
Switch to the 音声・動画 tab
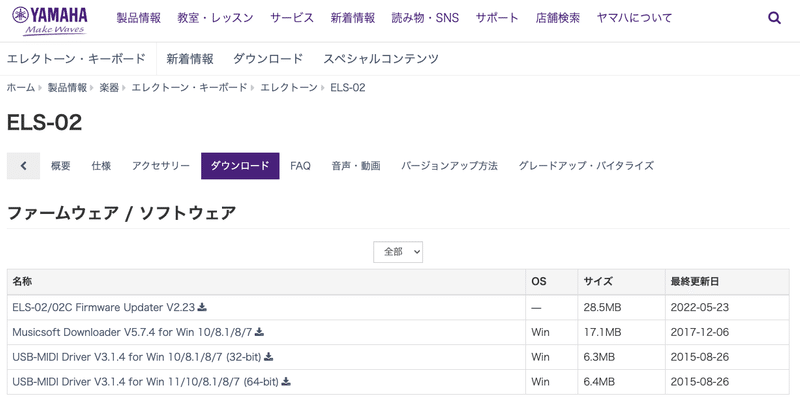pos(356,166)
